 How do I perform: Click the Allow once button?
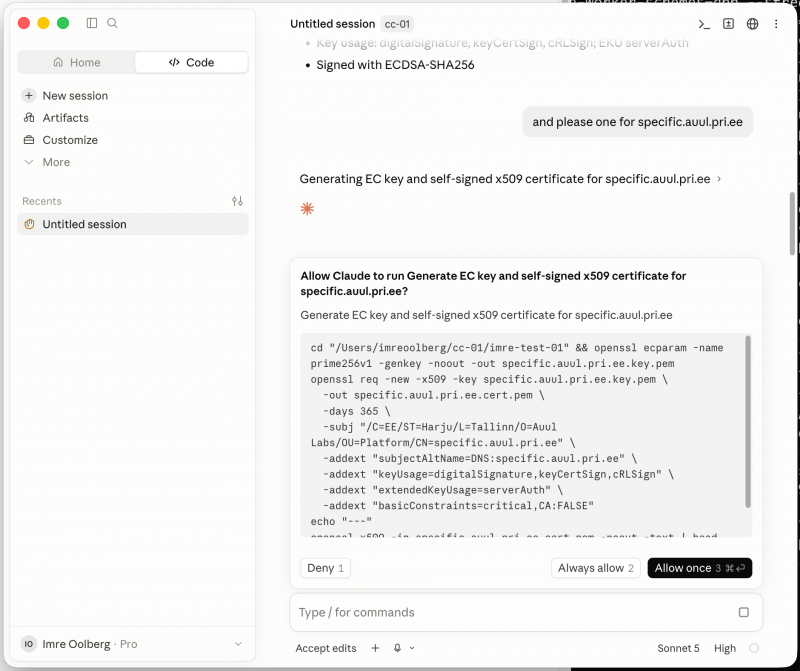(699, 568)
